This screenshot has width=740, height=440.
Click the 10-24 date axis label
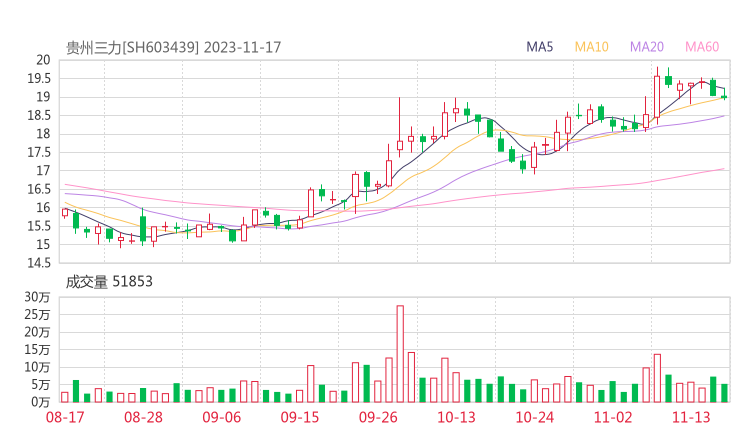pyautogui.click(x=534, y=417)
